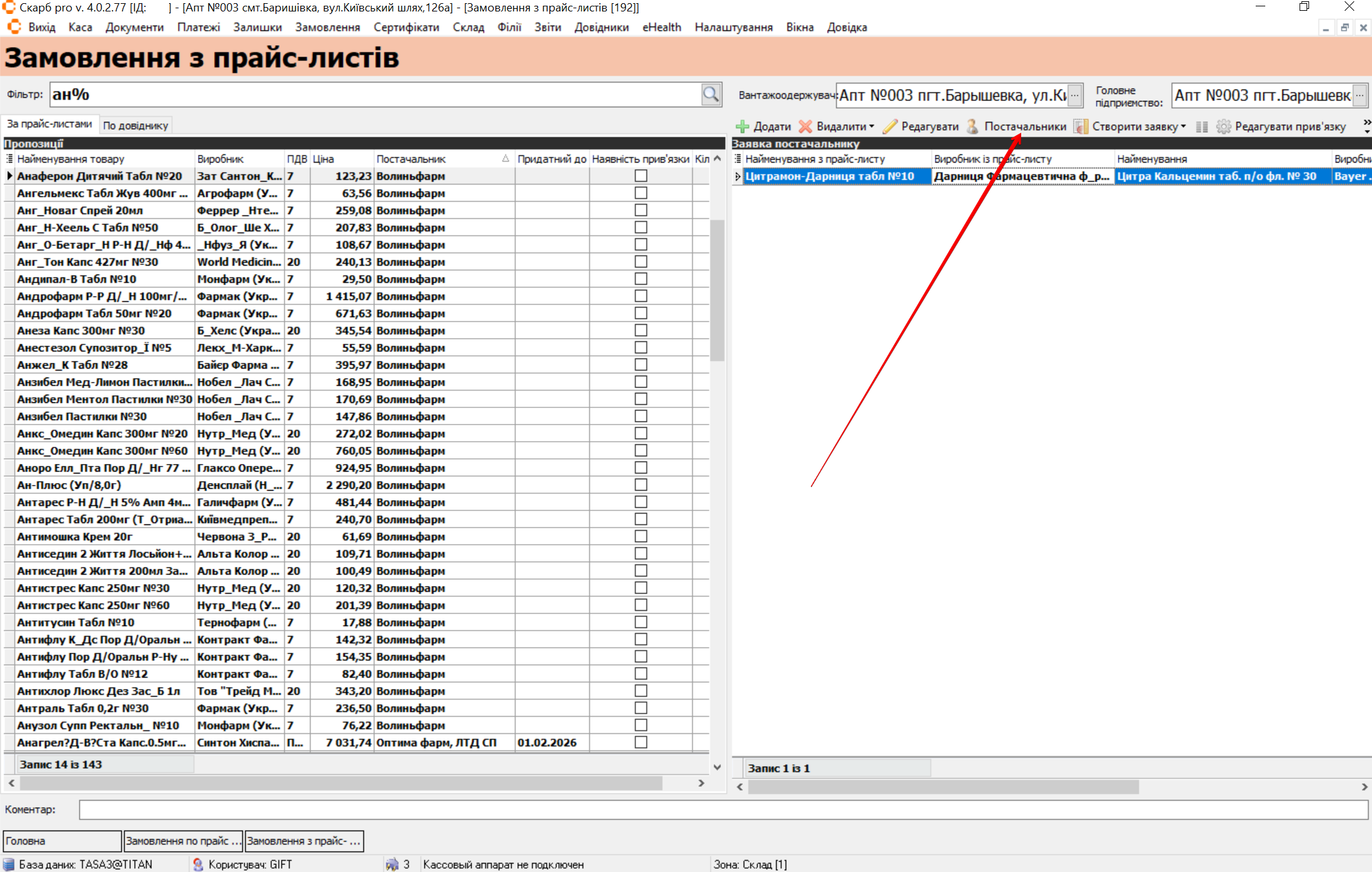Click the Головна window button at bottom
This screenshot has height=872, width=1372.
[62, 841]
